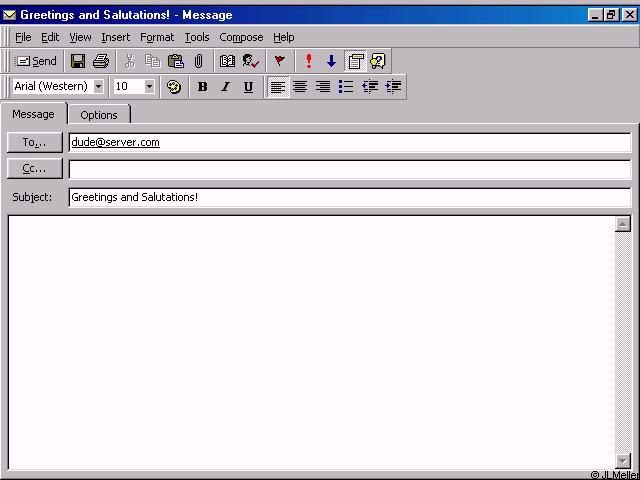The image size is (640, 480).
Task: Toggle Bold formatting
Action: [x=202, y=87]
